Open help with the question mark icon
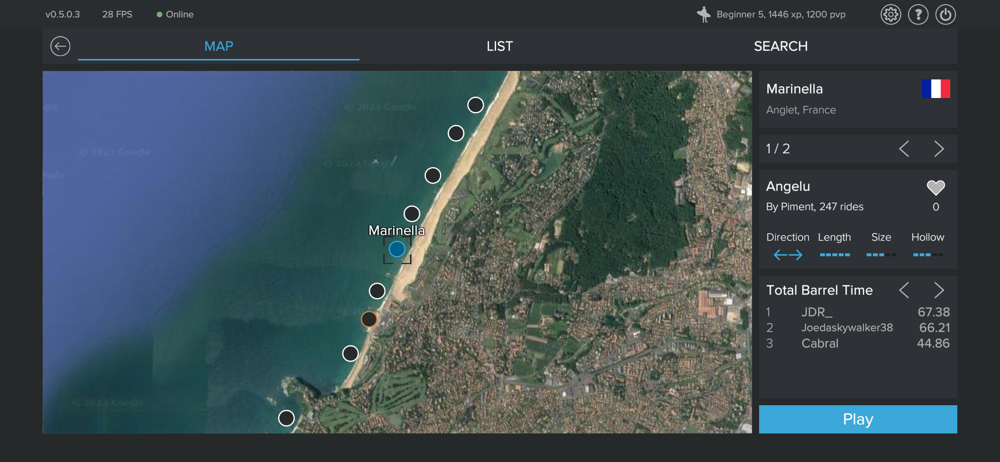 (918, 14)
